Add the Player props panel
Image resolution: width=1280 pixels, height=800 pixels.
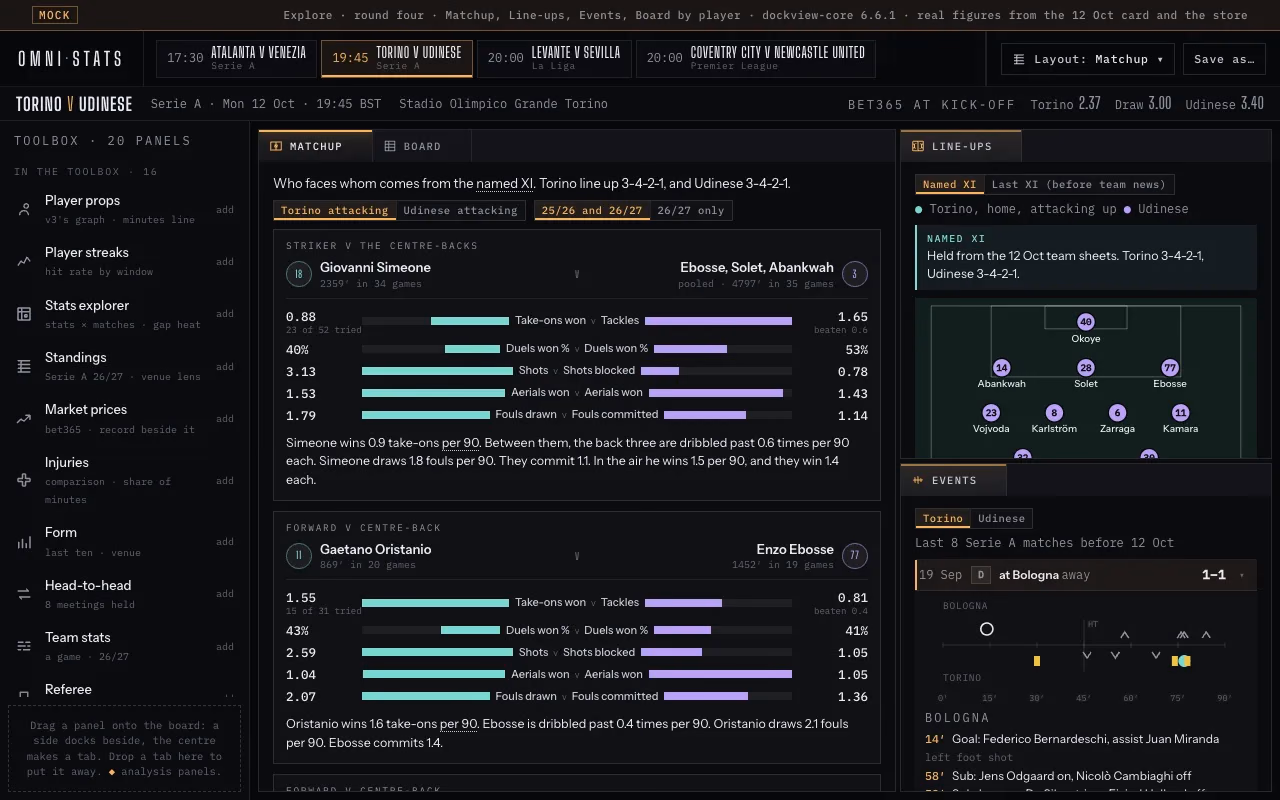pyautogui.click(x=225, y=210)
